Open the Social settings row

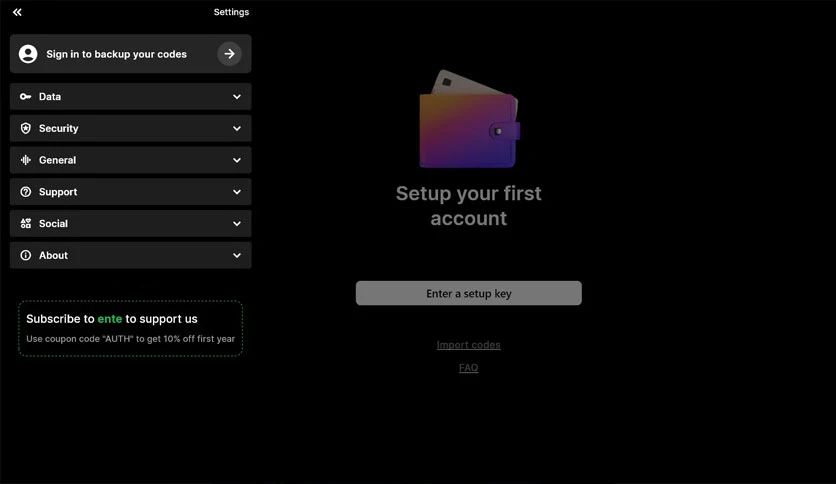click(131, 223)
